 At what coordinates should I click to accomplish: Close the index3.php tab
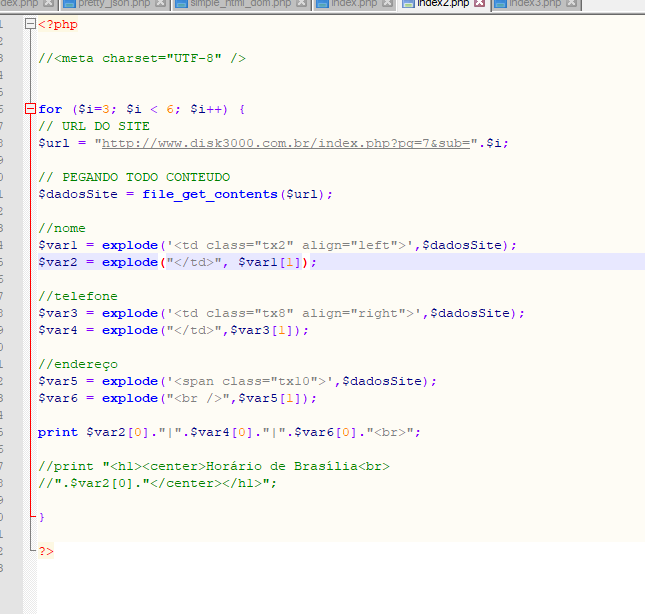coord(571,3)
